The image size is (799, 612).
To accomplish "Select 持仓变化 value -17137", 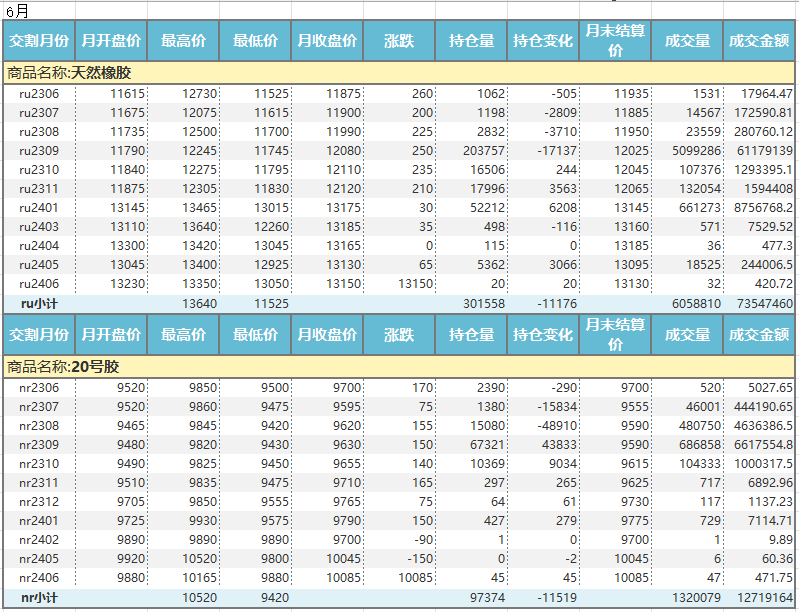I will pos(555,151).
